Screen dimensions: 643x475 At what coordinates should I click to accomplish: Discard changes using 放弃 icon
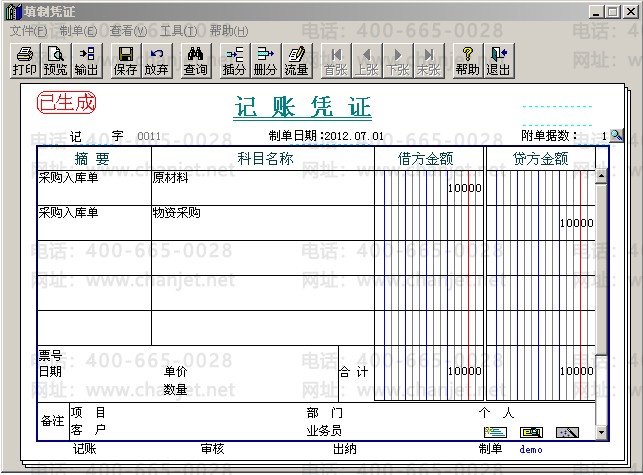click(157, 61)
